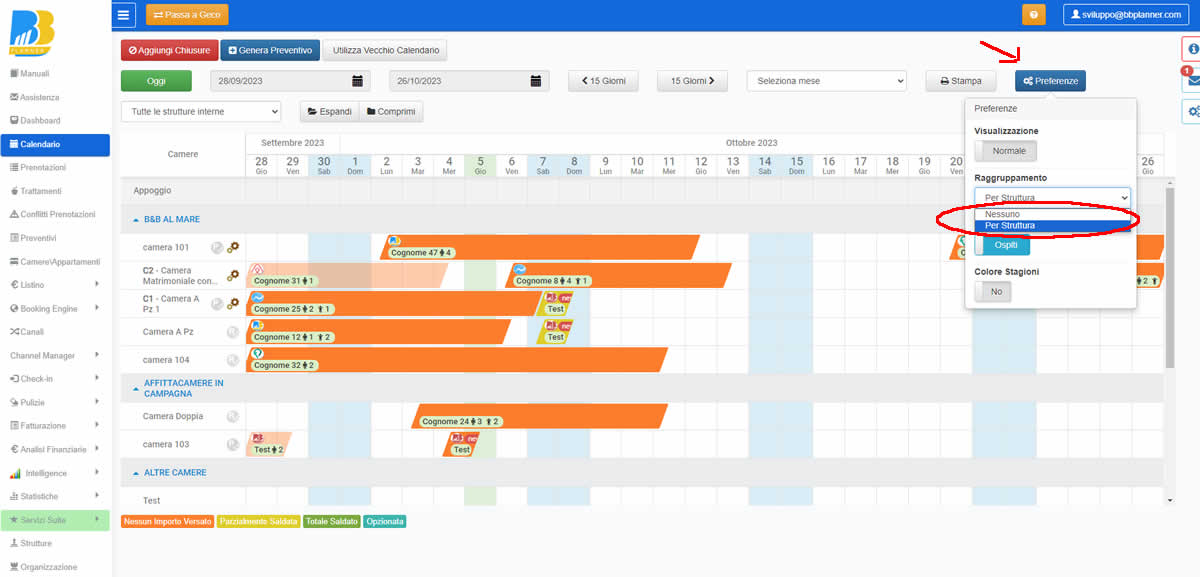Image resolution: width=1200 pixels, height=577 pixels.
Task: Click the gears icon next to camera 101
Action: [x=233, y=247]
